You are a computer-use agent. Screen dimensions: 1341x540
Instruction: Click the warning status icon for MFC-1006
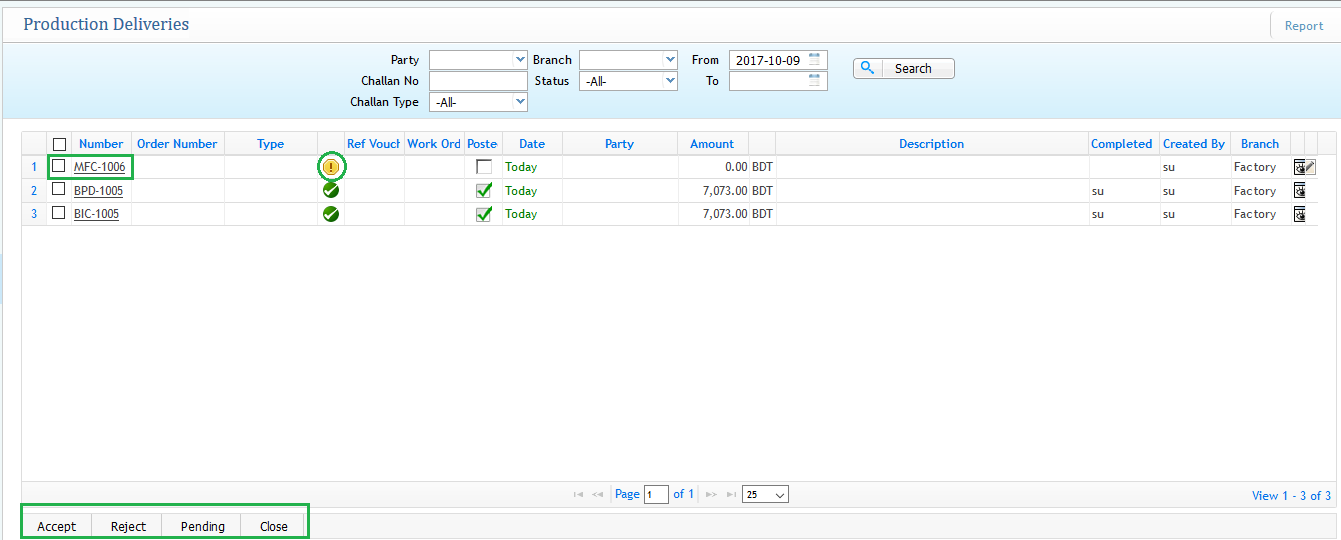pyautogui.click(x=331, y=167)
